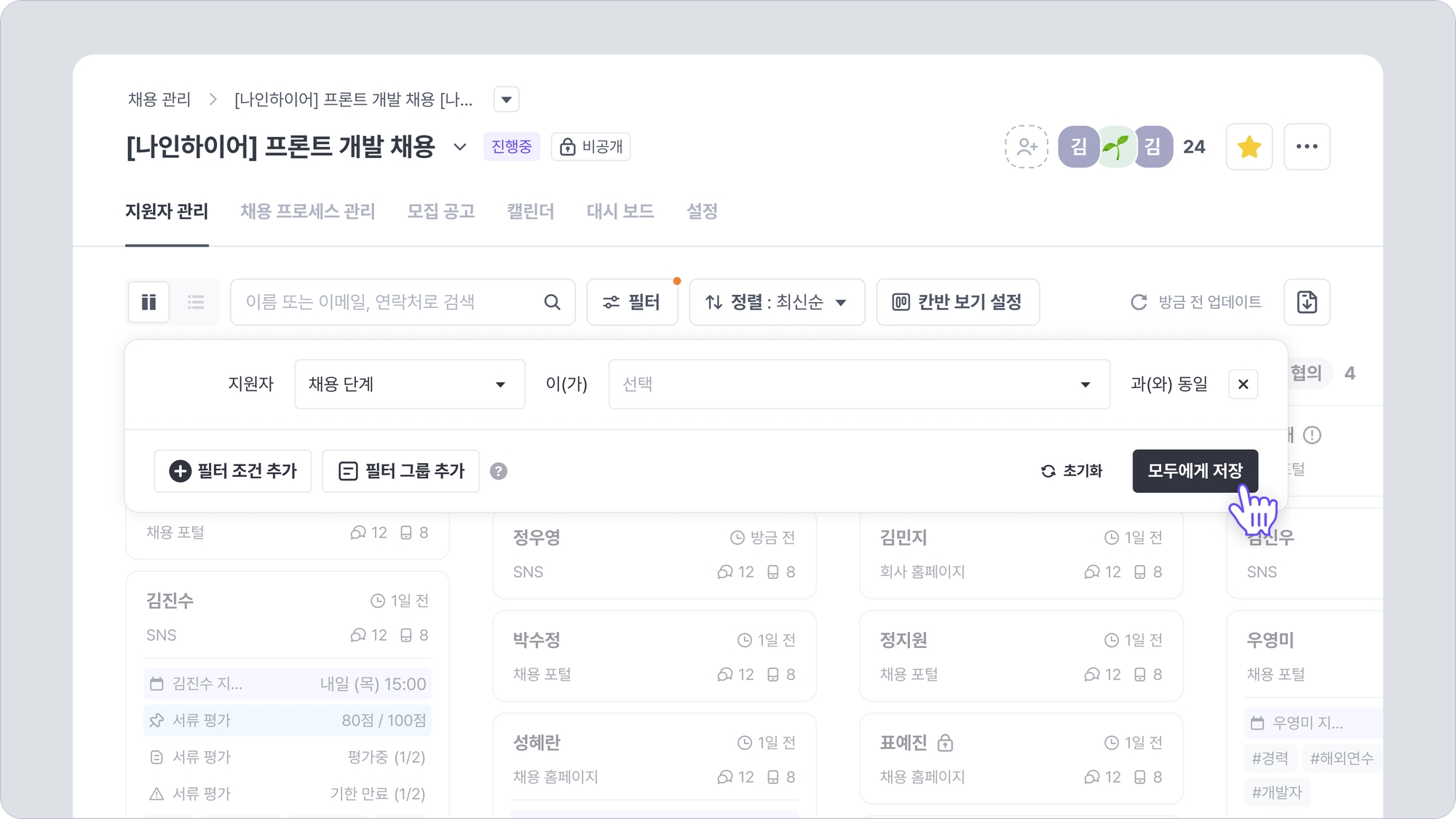Open 박수정 applicant card
Image resolution: width=1456 pixels, height=819 pixels.
(654, 657)
